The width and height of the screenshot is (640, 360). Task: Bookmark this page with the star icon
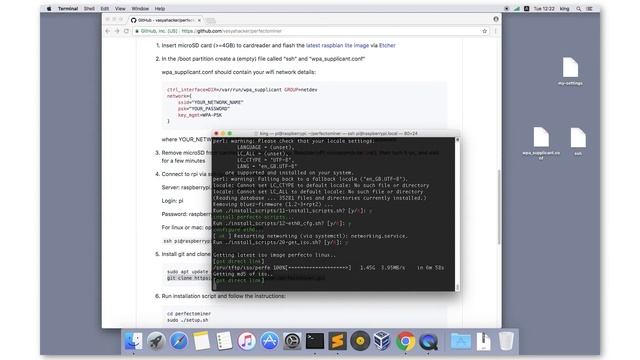484,31
